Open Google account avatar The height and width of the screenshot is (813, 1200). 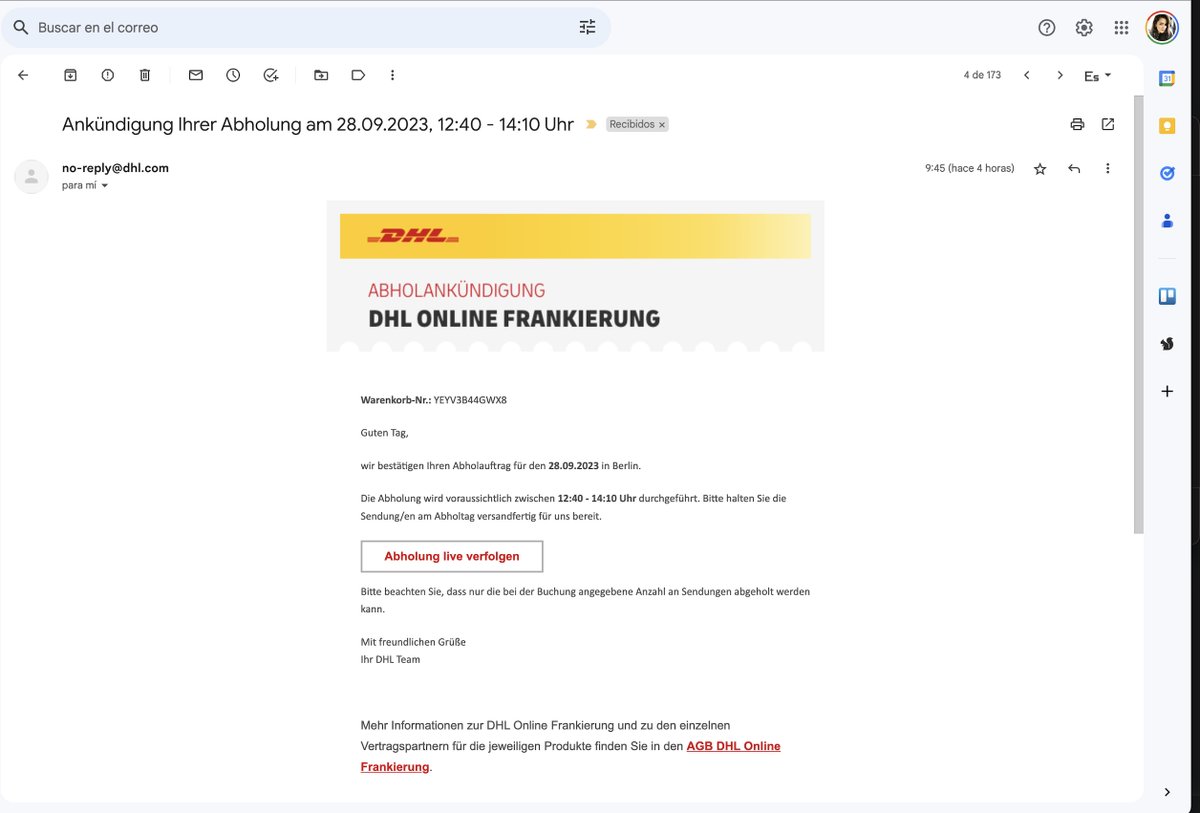click(x=1162, y=28)
